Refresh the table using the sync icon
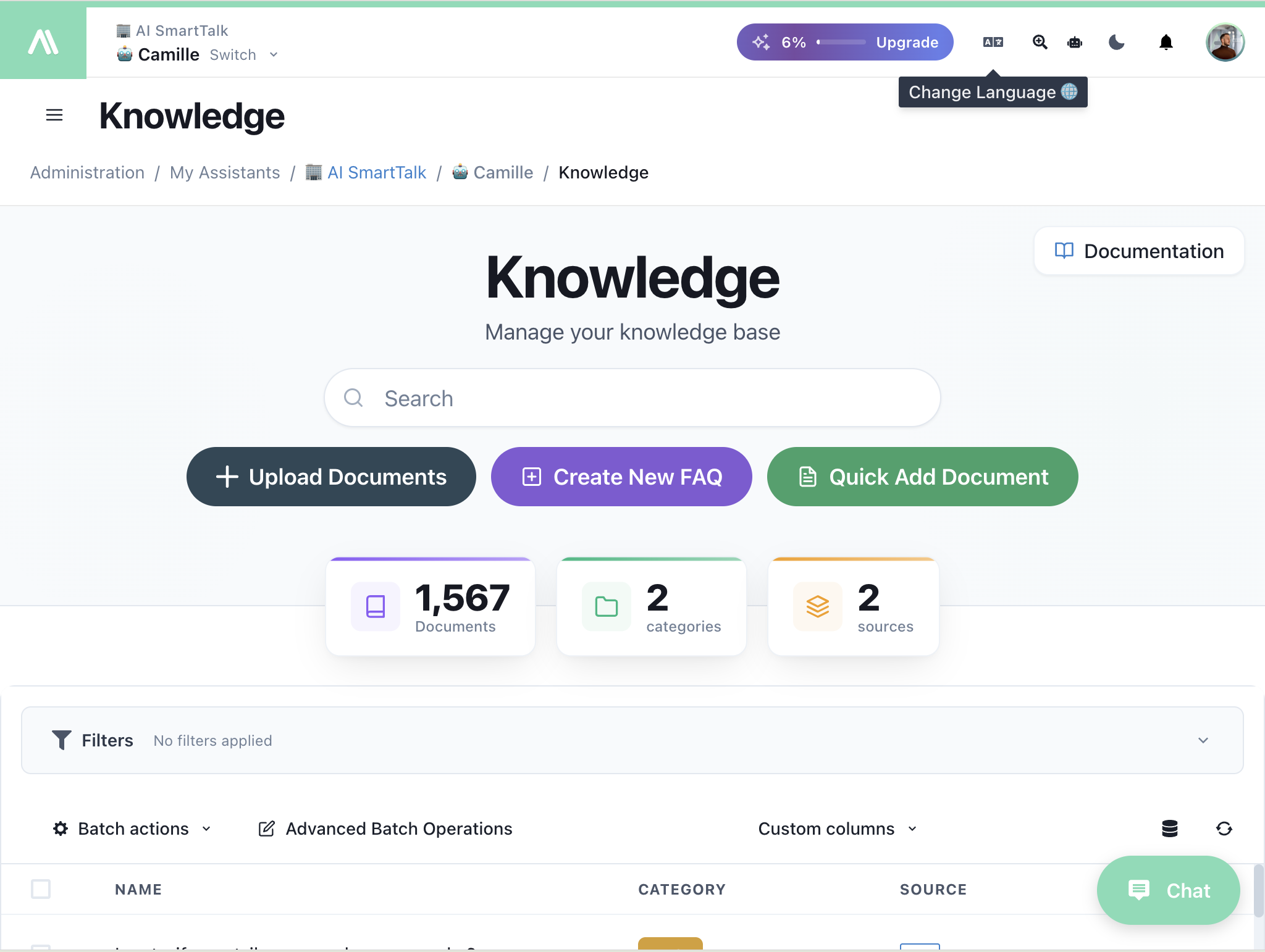Viewport: 1265px width, 952px height. (1225, 829)
